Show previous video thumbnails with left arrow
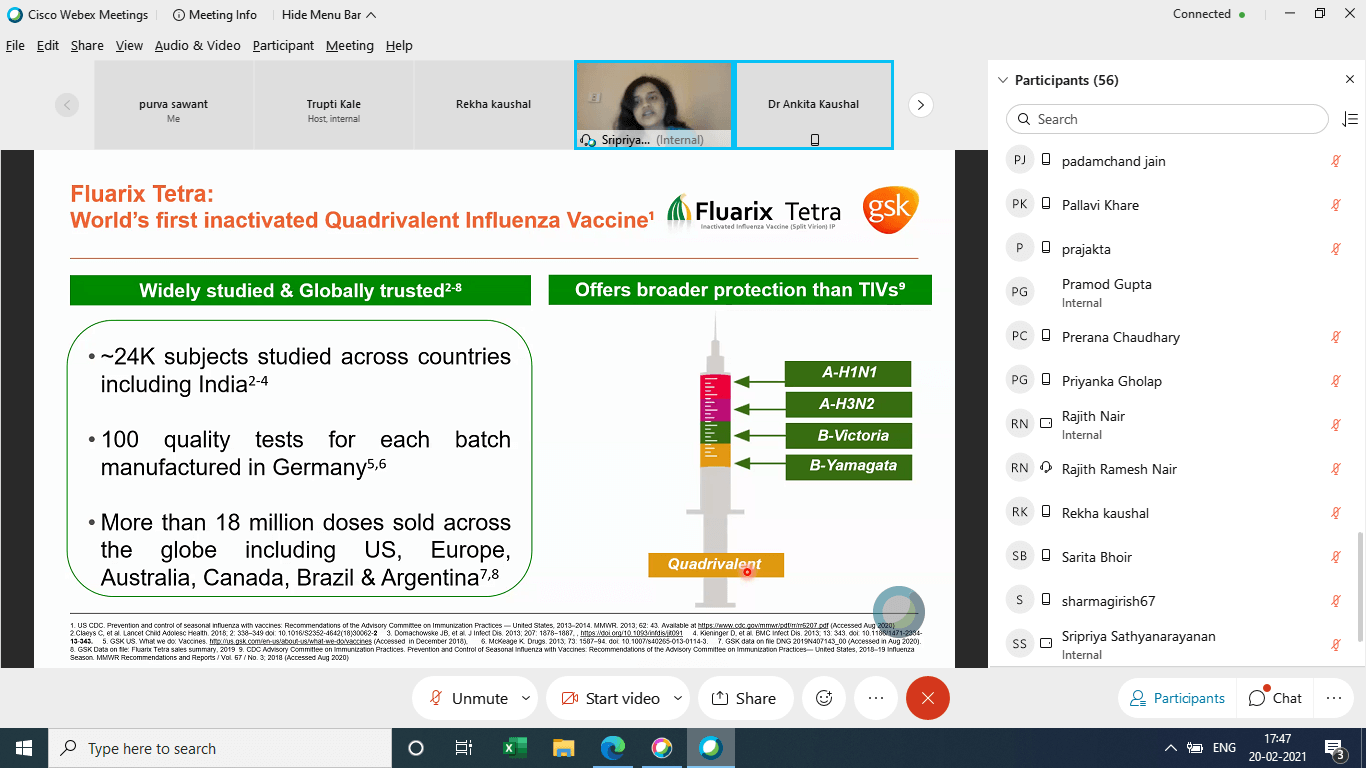1366x768 pixels. coord(67,104)
